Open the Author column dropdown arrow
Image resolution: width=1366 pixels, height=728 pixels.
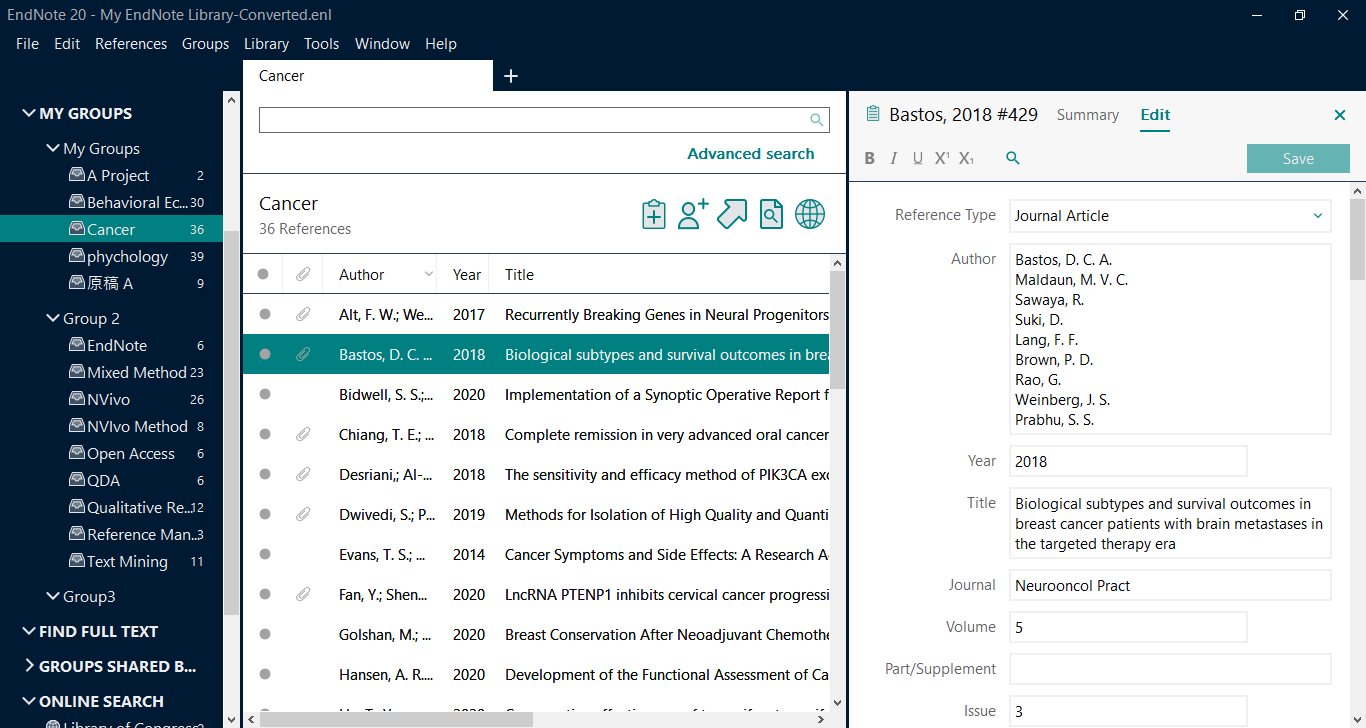coord(429,274)
